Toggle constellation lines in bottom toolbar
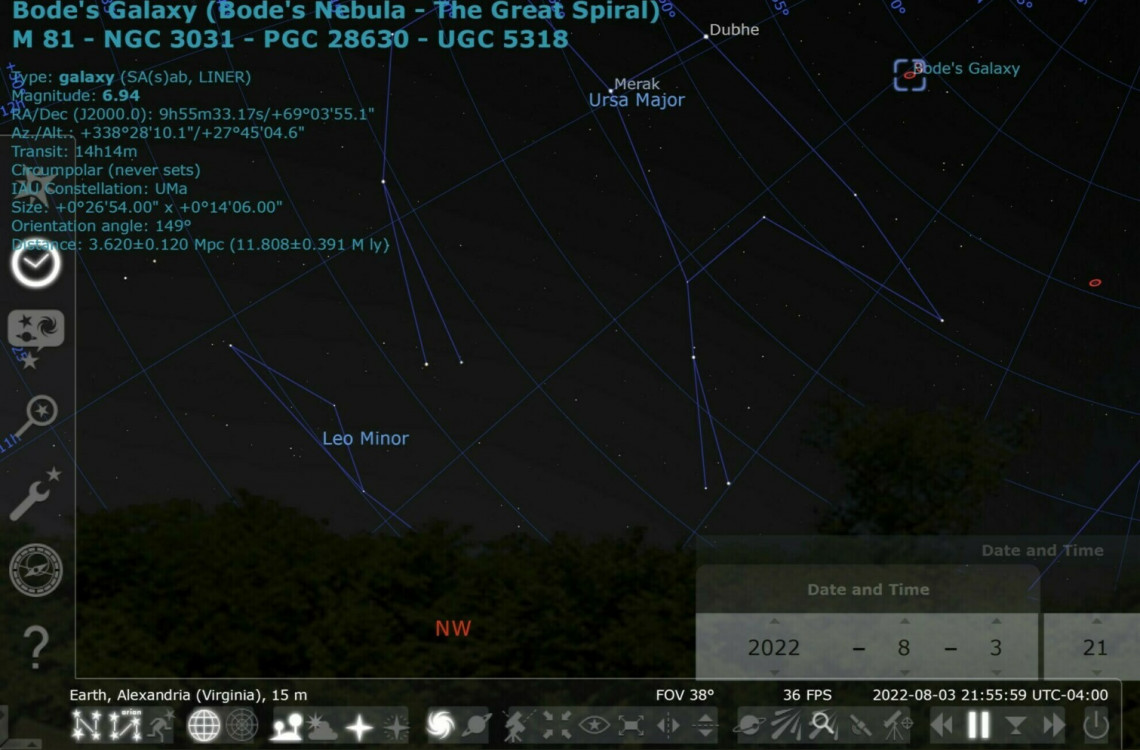Screen dimensions: 1140x750 87,725
